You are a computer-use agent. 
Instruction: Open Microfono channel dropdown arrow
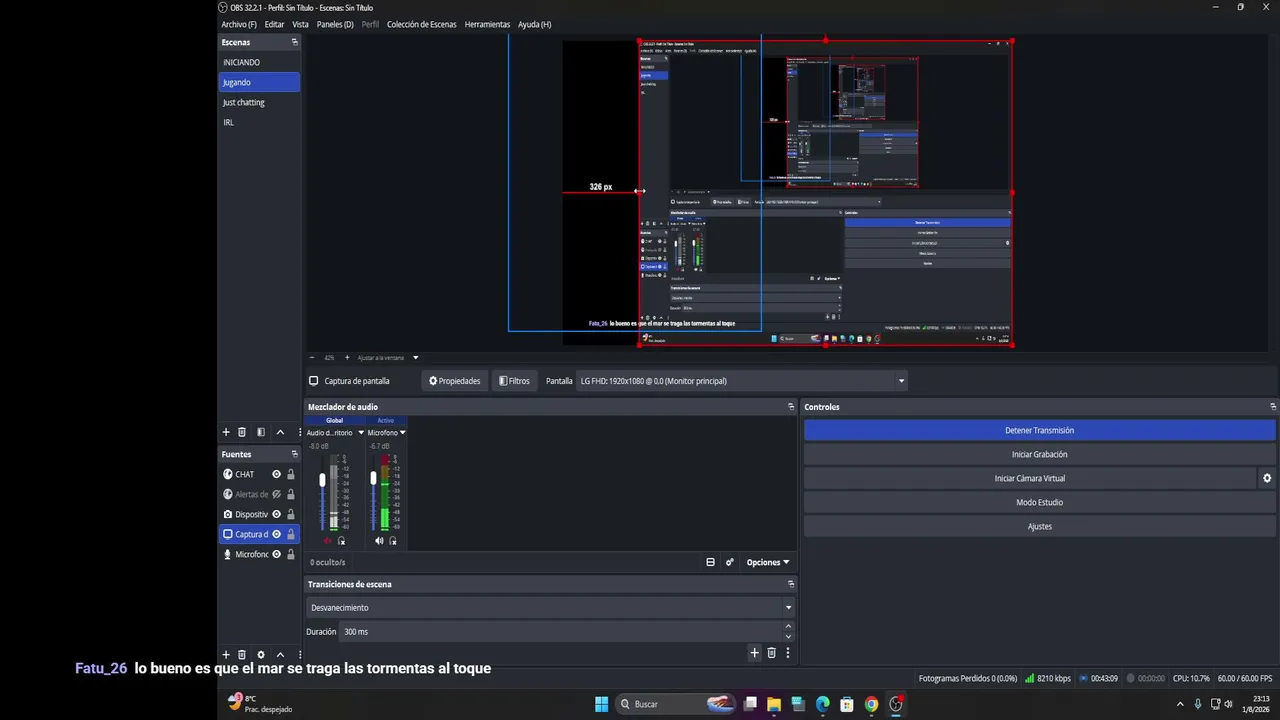402,433
